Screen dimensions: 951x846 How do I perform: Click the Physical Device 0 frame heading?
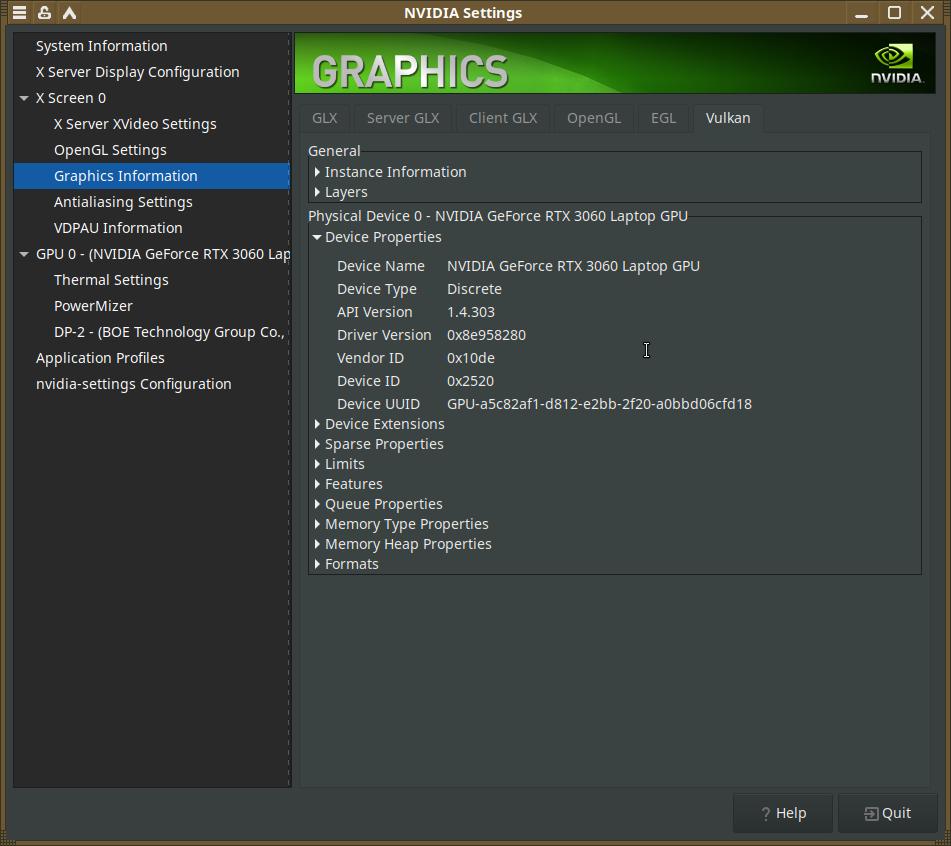[498, 217]
